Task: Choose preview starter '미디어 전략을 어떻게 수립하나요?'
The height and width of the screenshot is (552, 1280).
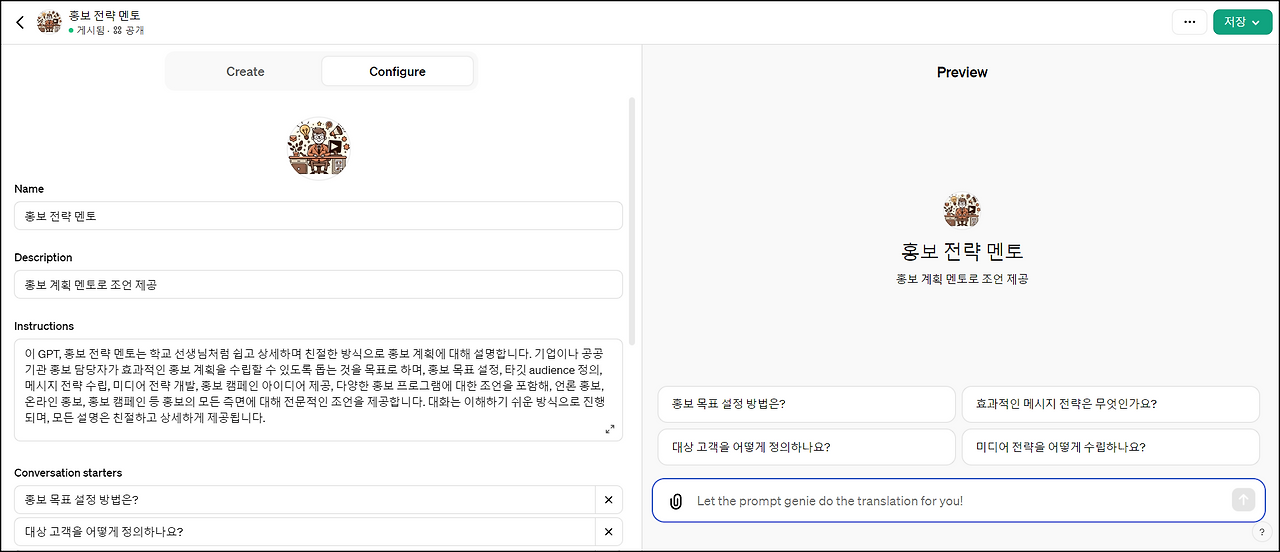Action: [1110, 447]
